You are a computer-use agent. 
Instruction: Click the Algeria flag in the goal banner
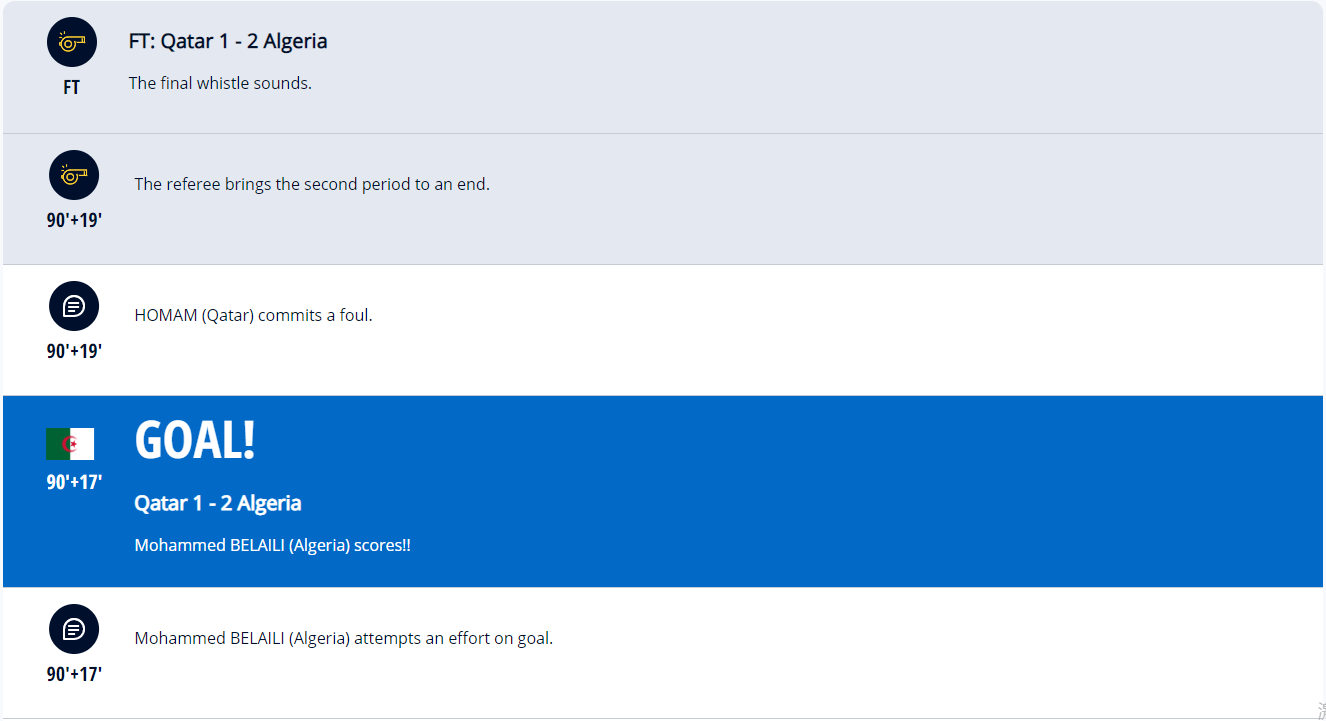(x=70, y=444)
